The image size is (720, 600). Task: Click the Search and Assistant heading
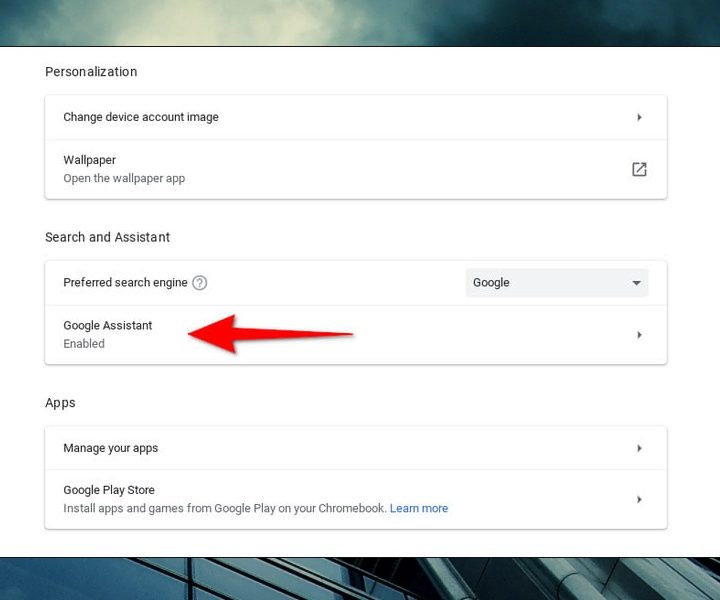[107, 237]
